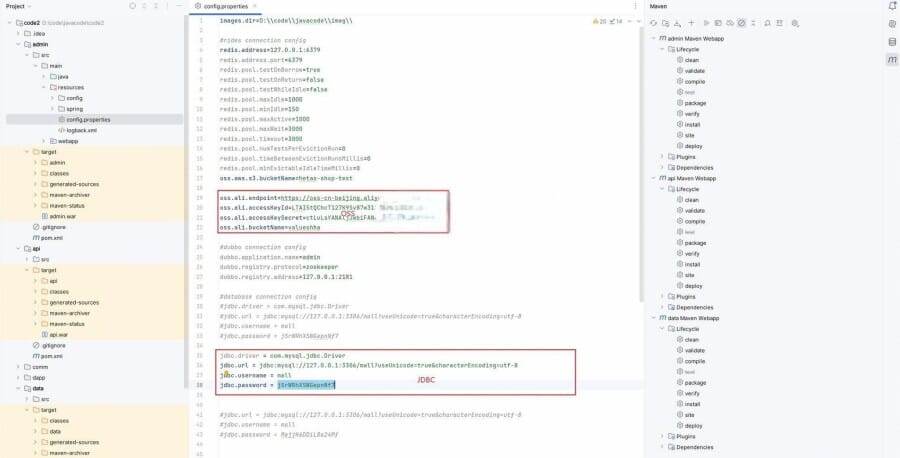Select logback.xml in the project tree

pyautogui.click(x=81, y=130)
